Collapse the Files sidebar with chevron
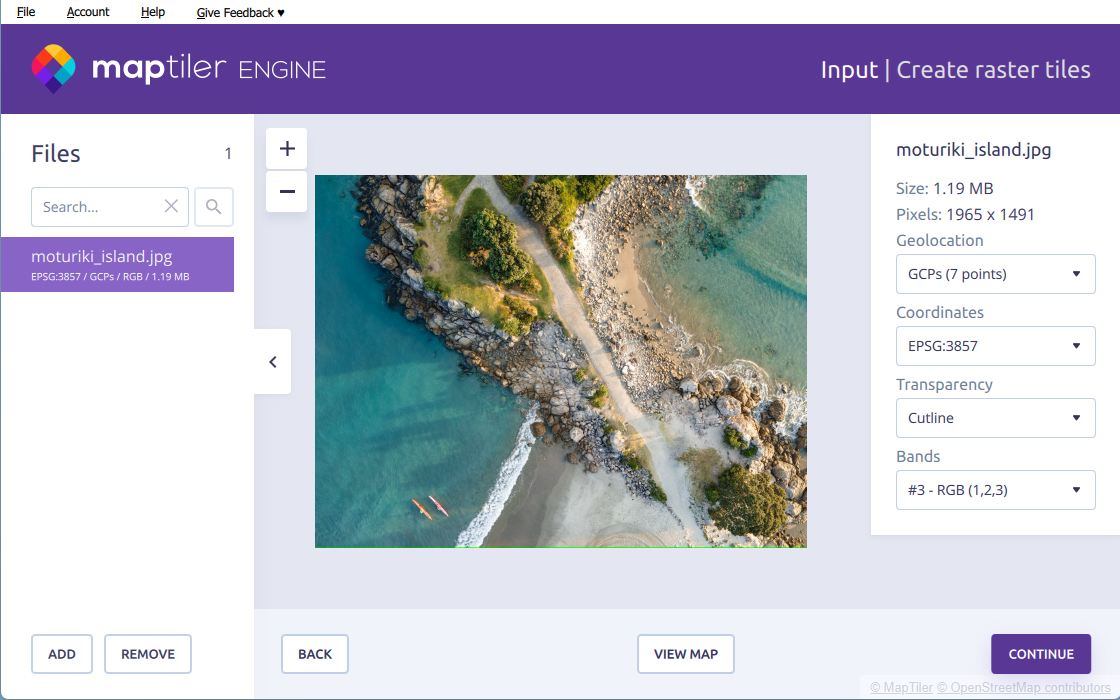 click(273, 362)
